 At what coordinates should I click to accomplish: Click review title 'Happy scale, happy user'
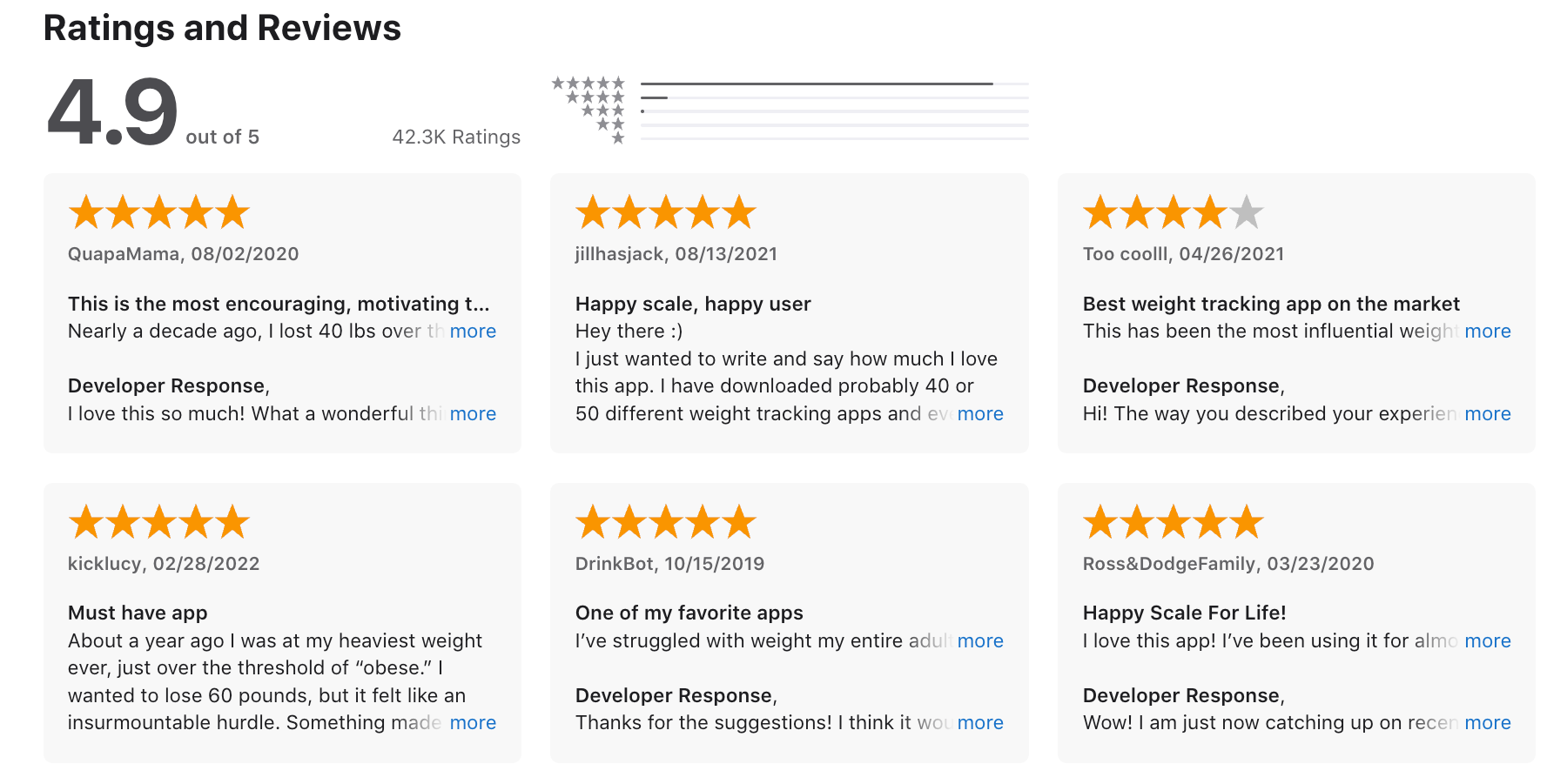point(693,305)
